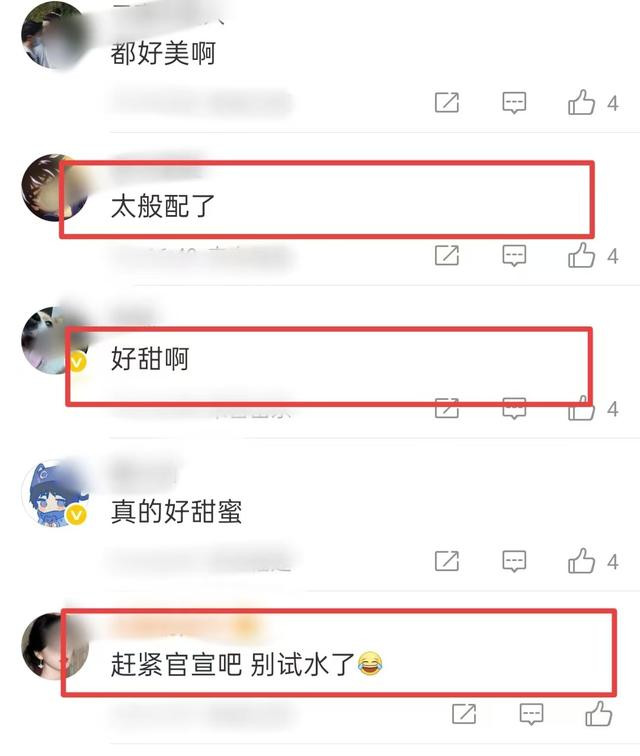Screen dimensions: 640x756
Task: Share the '好甜啊' comment
Action: click(x=447, y=408)
